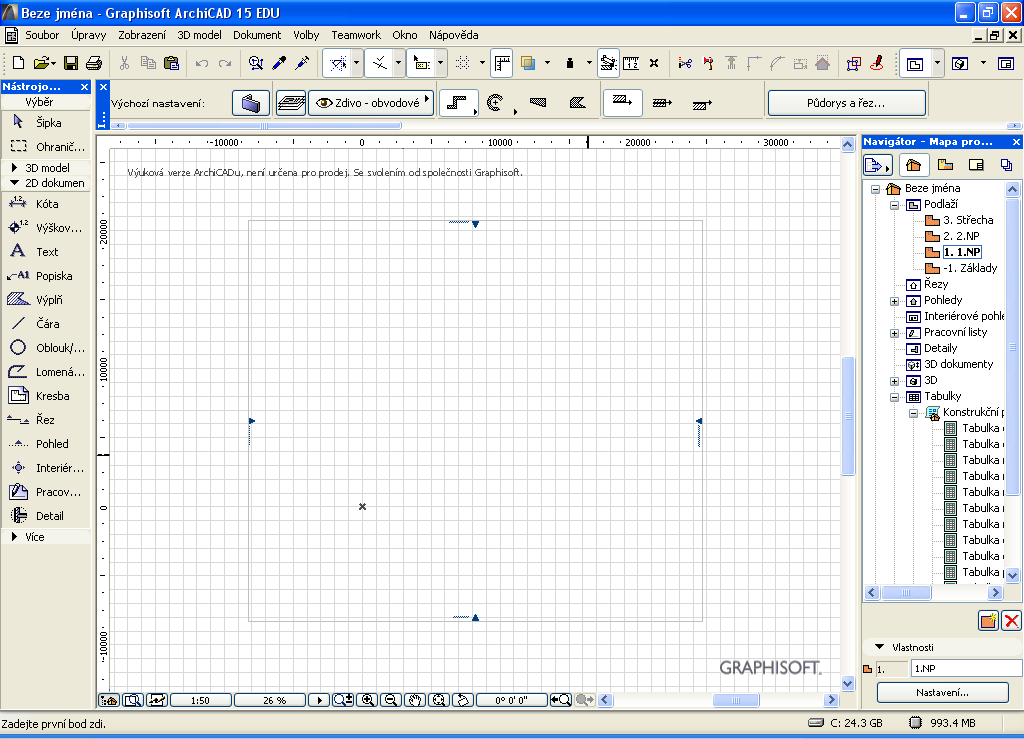Pick the Detail tool
This screenshot has width=1024, height=739.
(x=46, y=516)
